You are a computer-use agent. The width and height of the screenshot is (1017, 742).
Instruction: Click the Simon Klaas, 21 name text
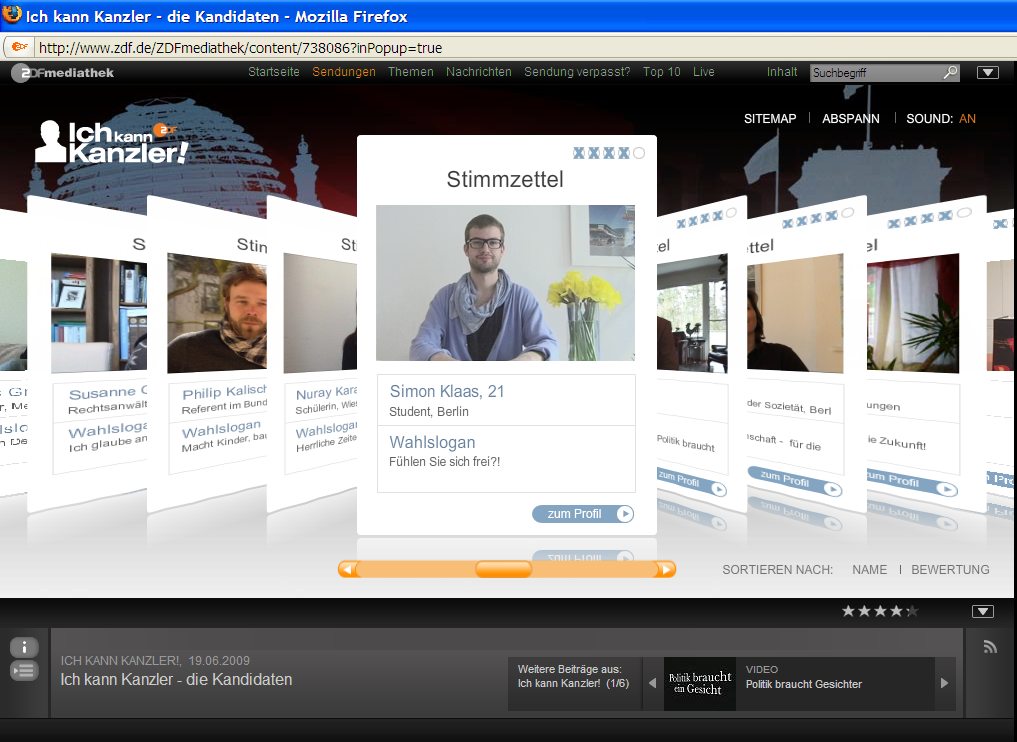(x=447, y=391)
